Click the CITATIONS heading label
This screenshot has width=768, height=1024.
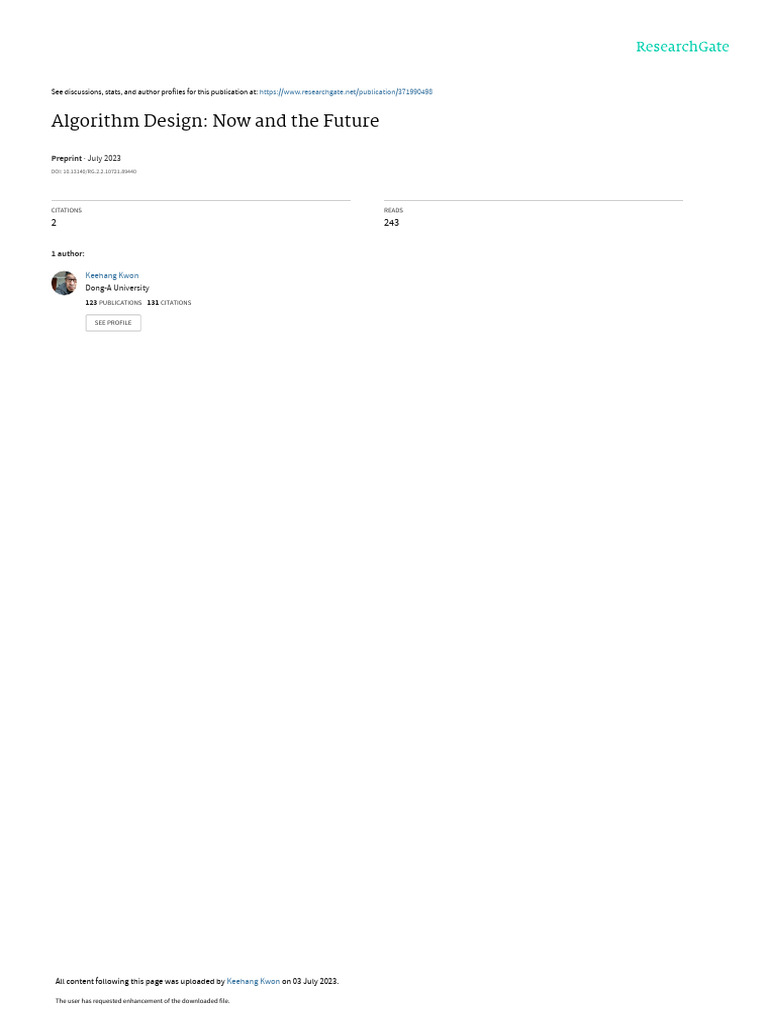(x=67, y=210)
